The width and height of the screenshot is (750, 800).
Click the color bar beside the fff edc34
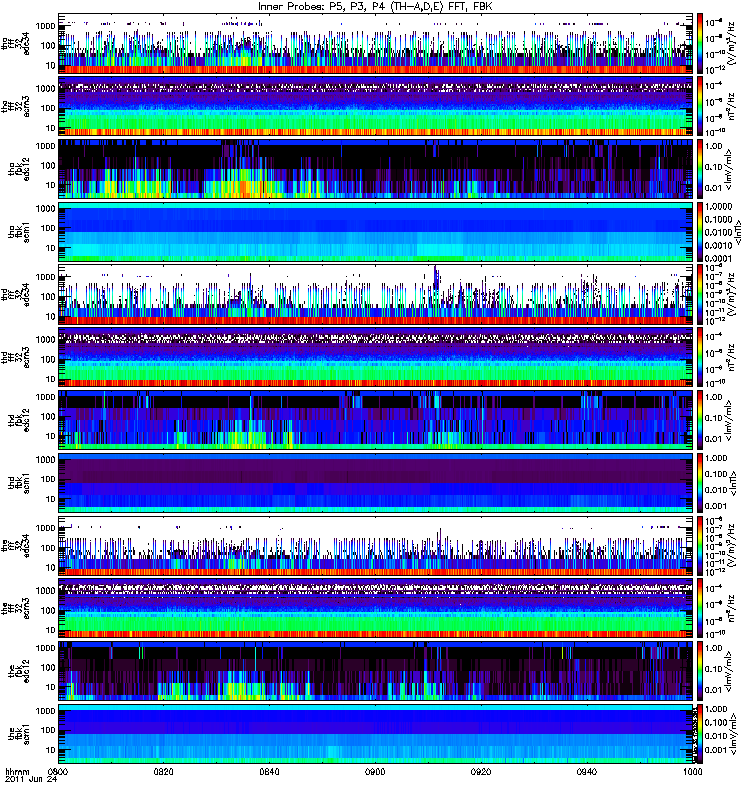pyautogui.click(x=700, y=546)
